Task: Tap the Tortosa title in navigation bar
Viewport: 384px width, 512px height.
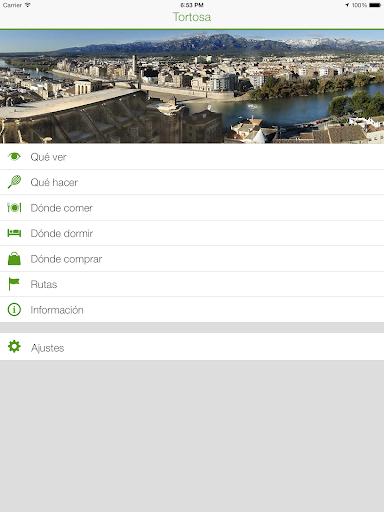Action: [192, 17]
